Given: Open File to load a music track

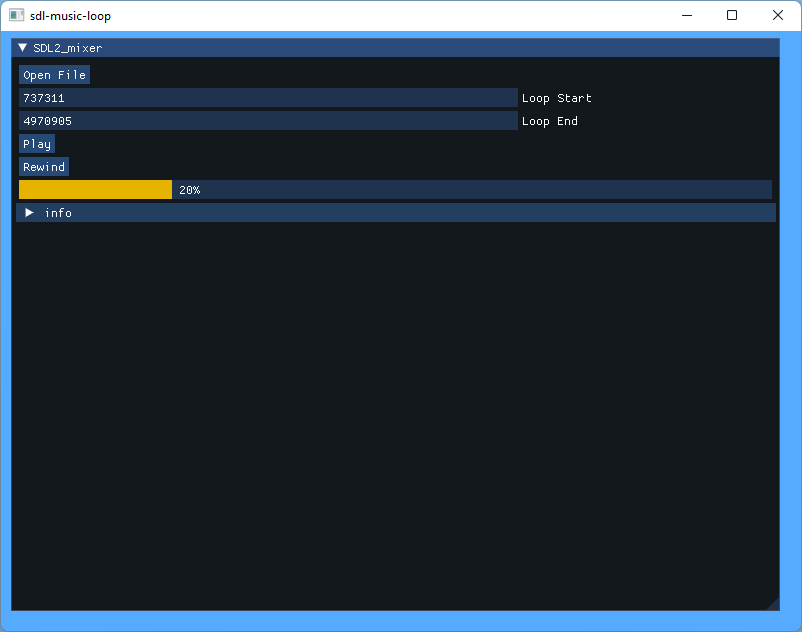Looking at the screenshot, I should tap(54, 74).
